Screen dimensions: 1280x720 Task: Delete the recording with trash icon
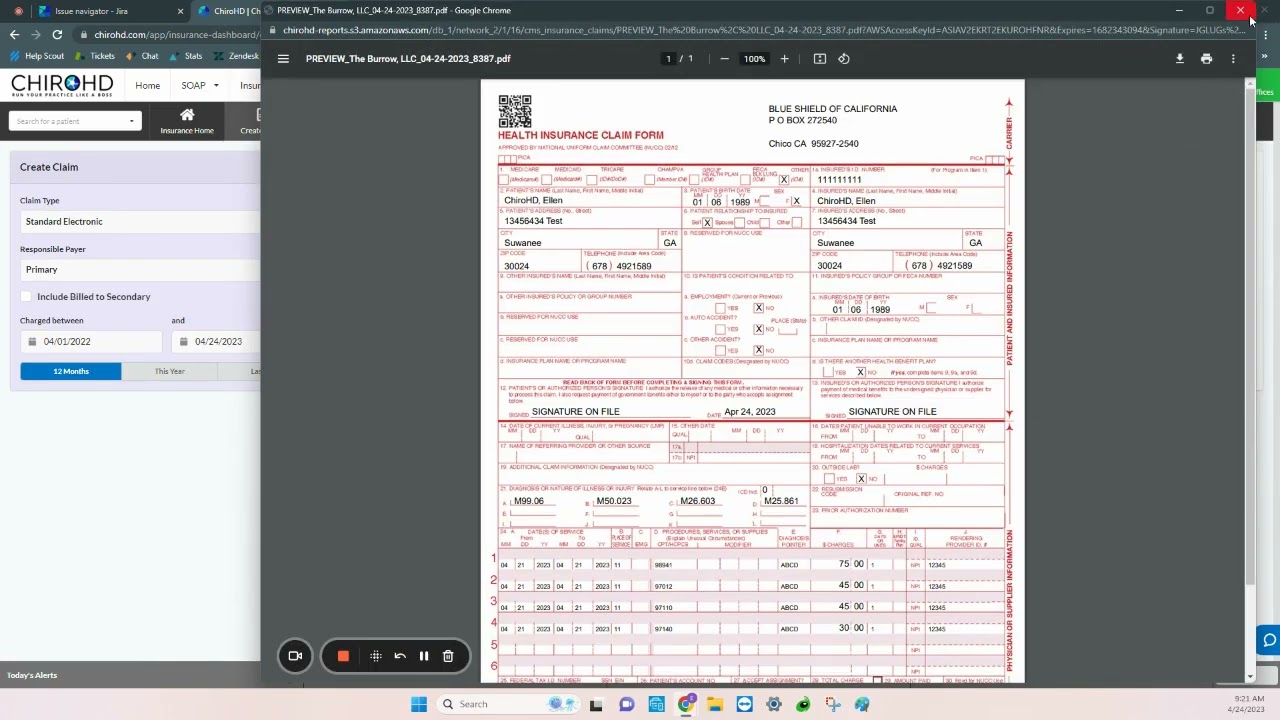click(448, 656)
